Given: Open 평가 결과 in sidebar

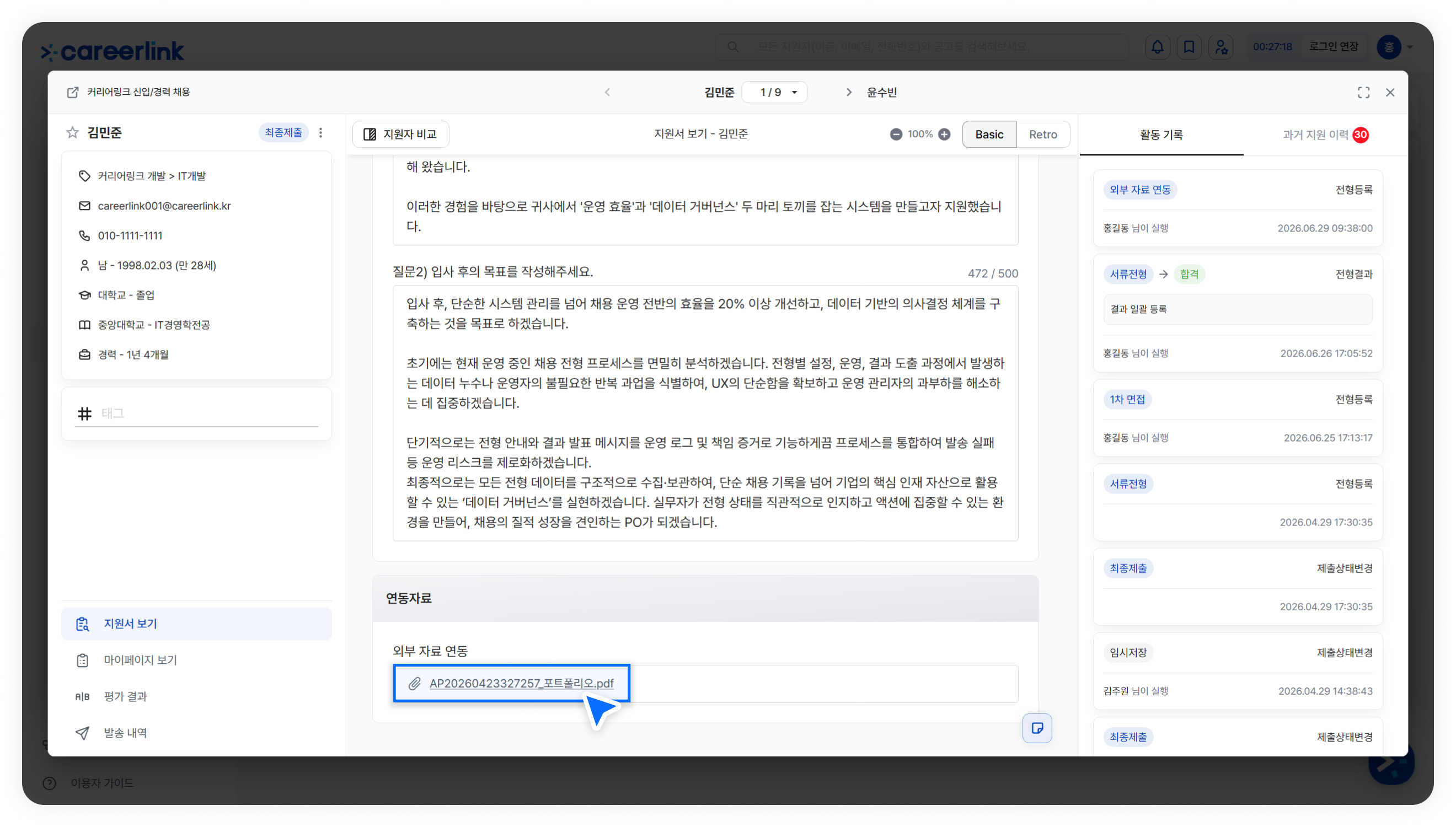Looking at the screenshot, I should pos(196,696).
